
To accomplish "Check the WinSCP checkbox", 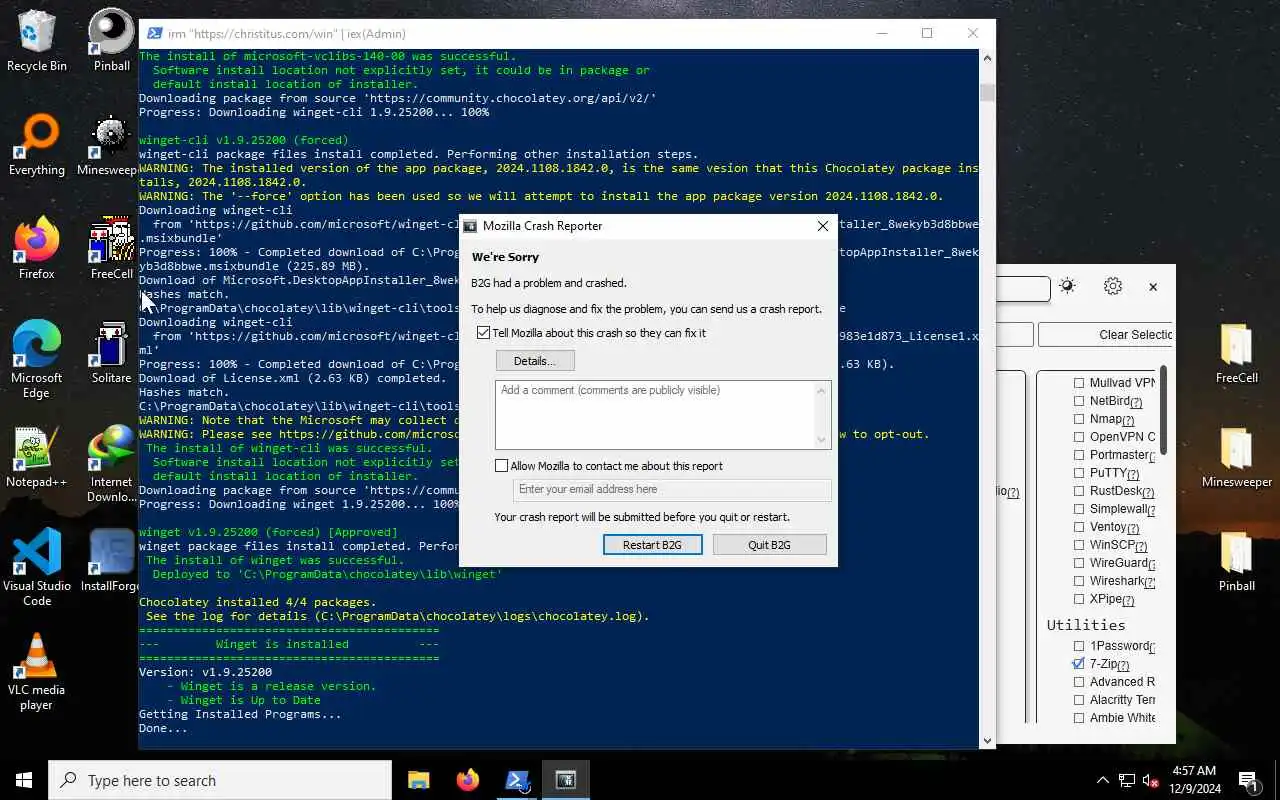I will [x=1079, y=545].
